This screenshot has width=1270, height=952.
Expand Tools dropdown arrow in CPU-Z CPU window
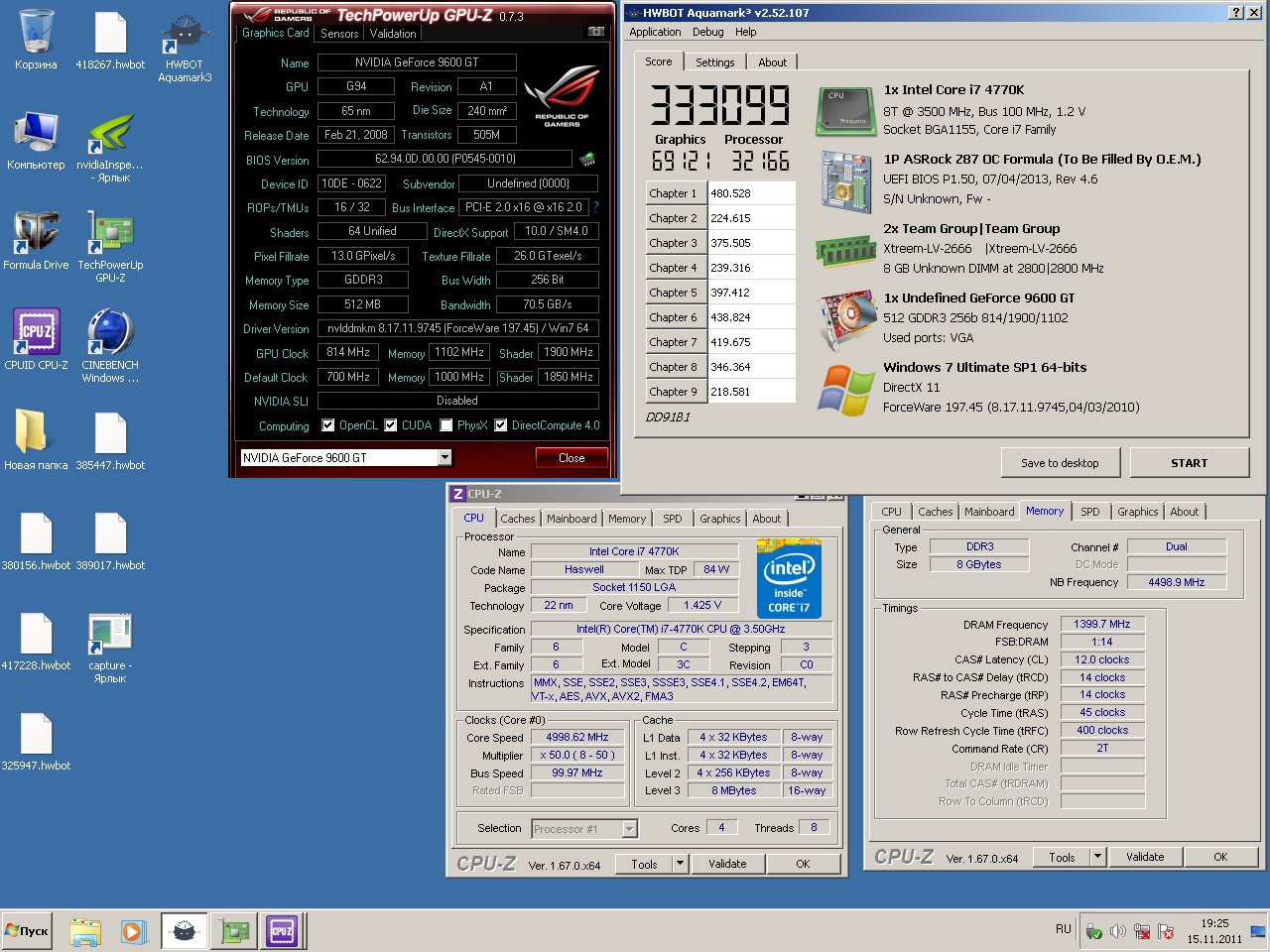point(680,864)
